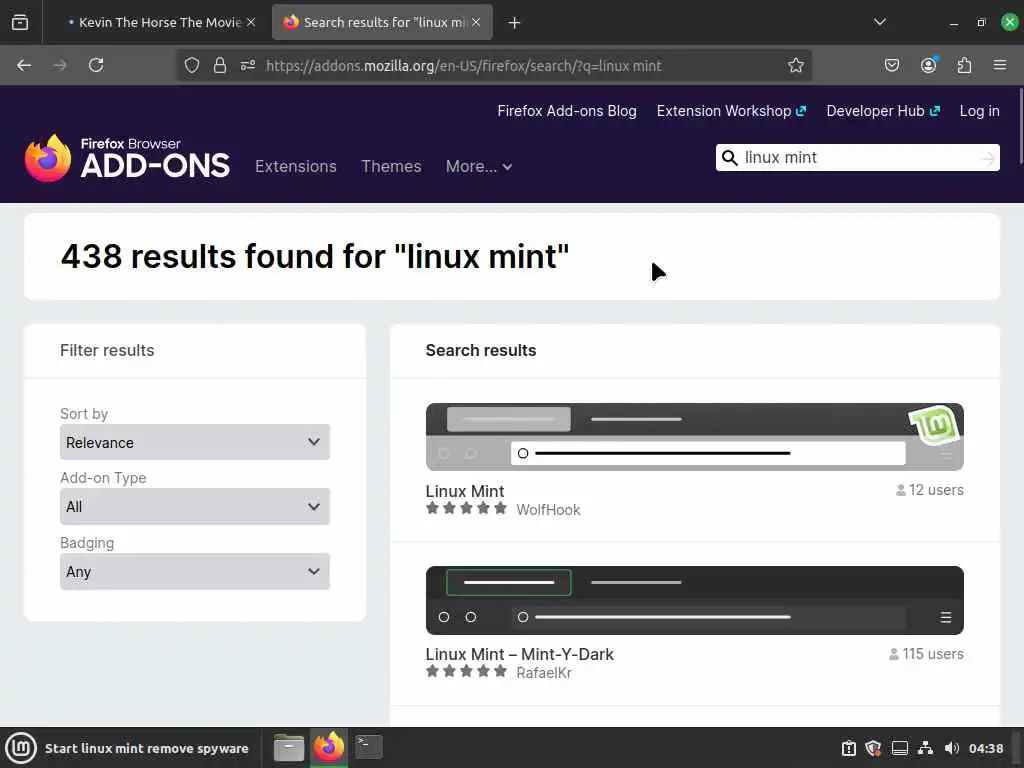The height and width of the screenshot is (768, 1024).
Task: Expand the More... navigation dropdown
Action: pos(479,167)
